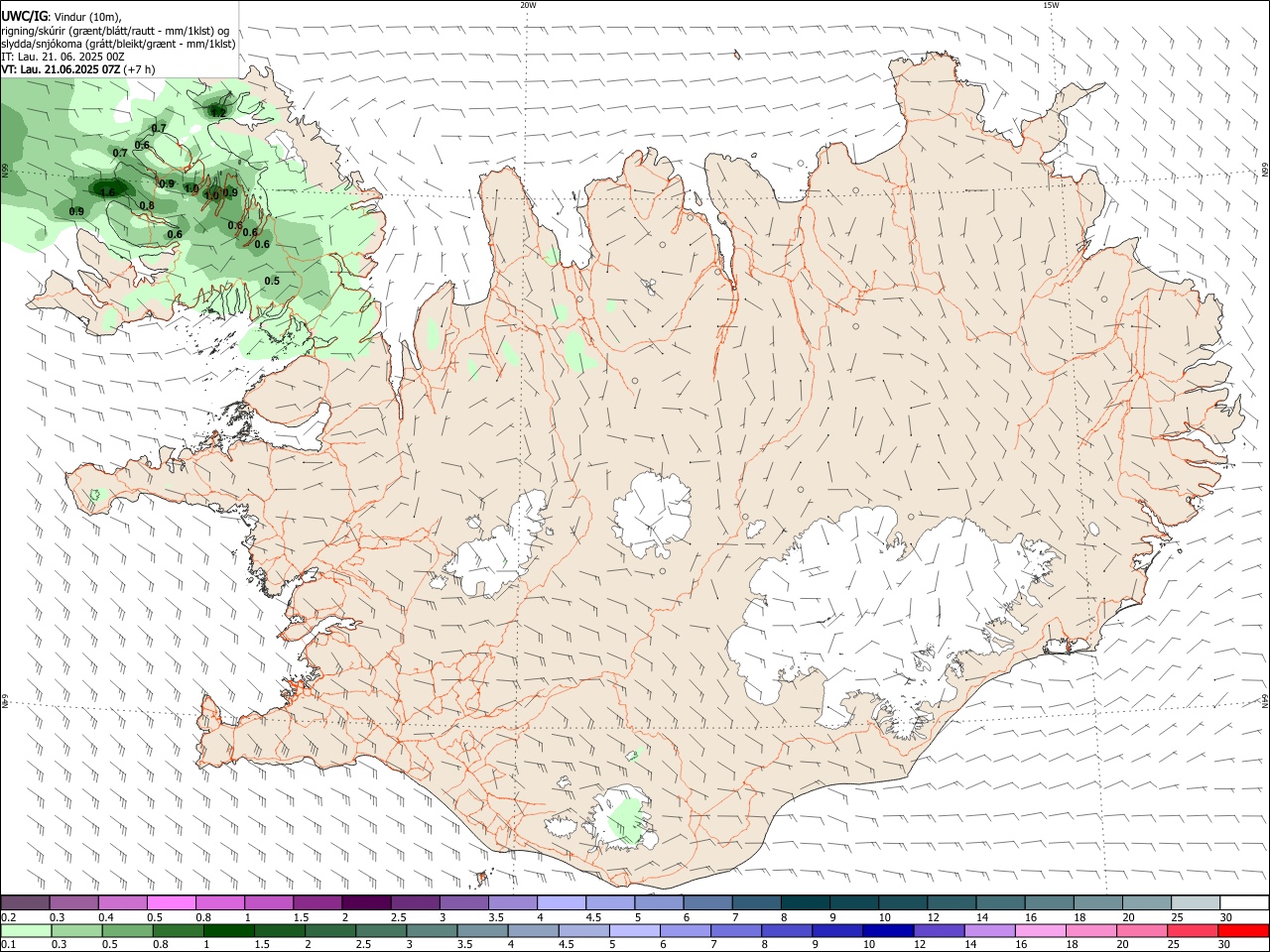Pick the violet bottom swatch between 12 and 14
This screenshot has width=1270, height=952.
point(938,930)
